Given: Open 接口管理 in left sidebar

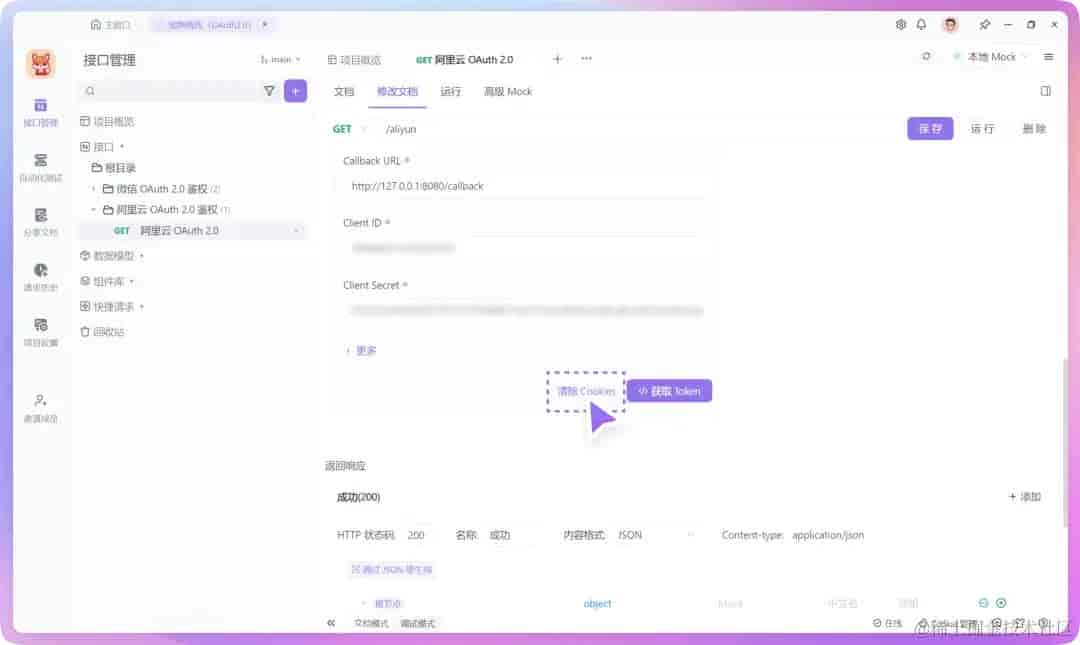Looking at the screenshot, I should tap(41, 112).
